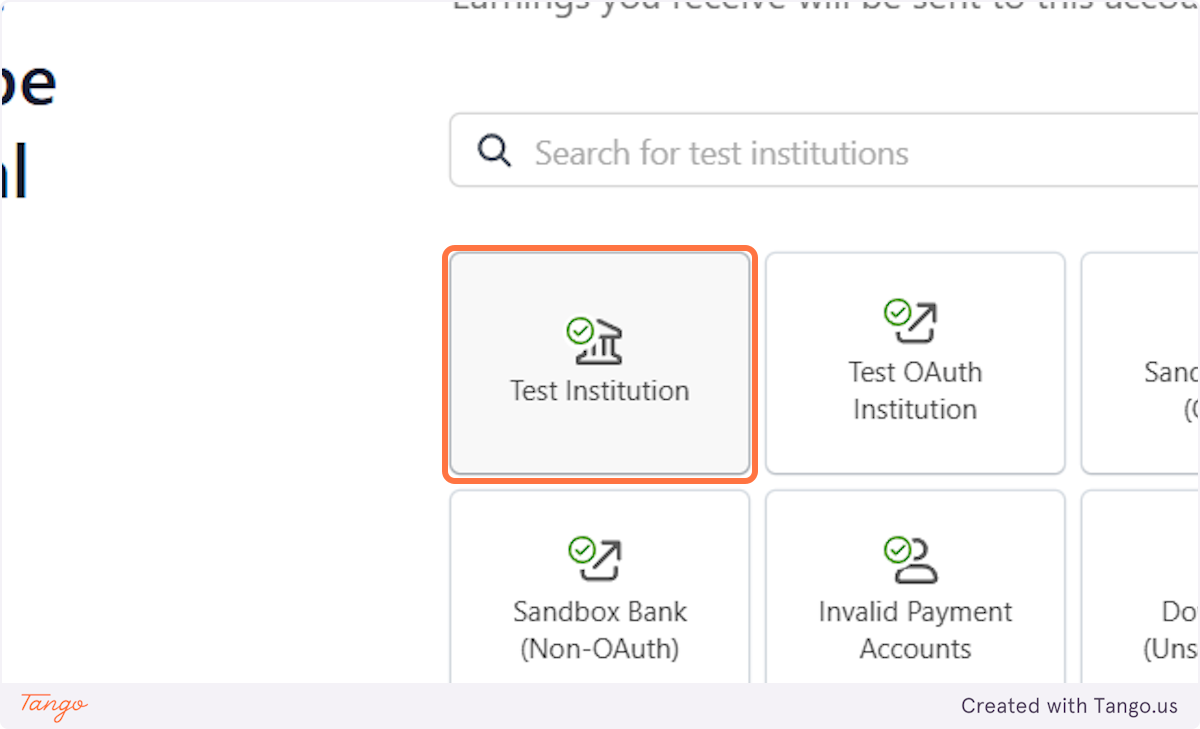
Task: Click the Sandbox Bank external arrow icon
Action: (599, 560)
